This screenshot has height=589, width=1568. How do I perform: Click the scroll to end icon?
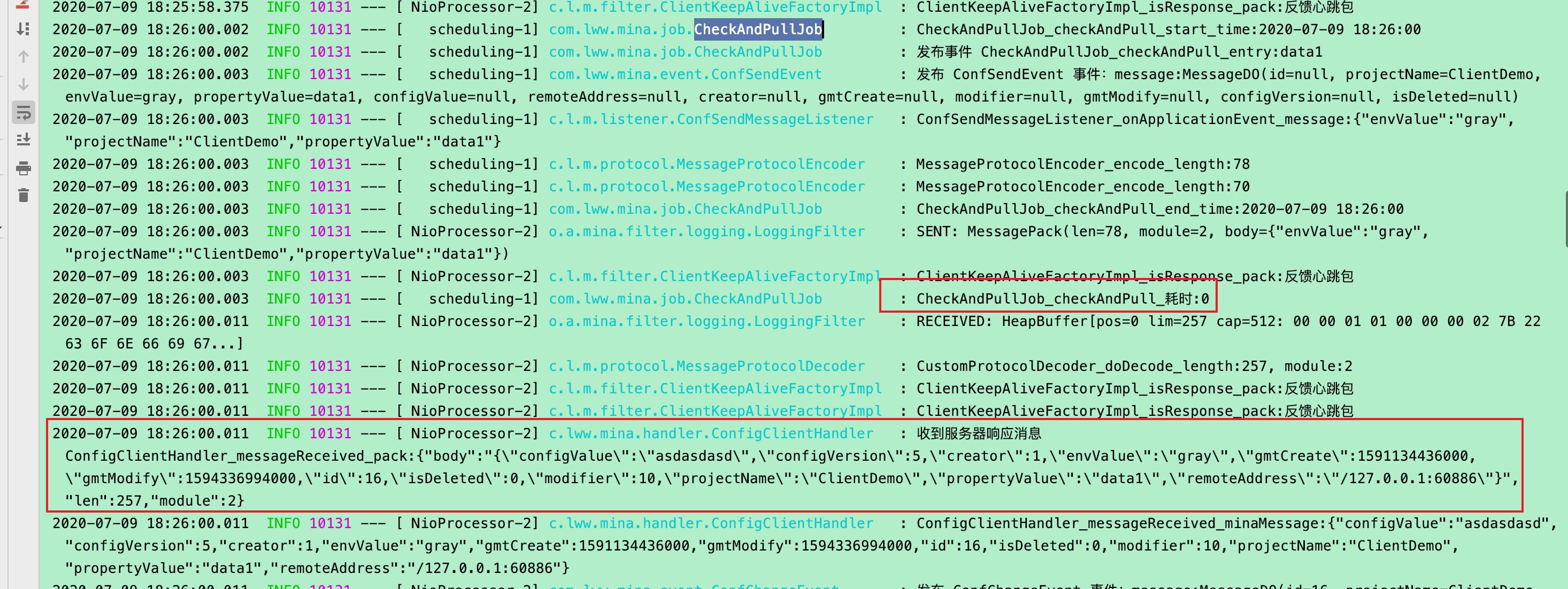pyautogui.click(x=23, y=140)
